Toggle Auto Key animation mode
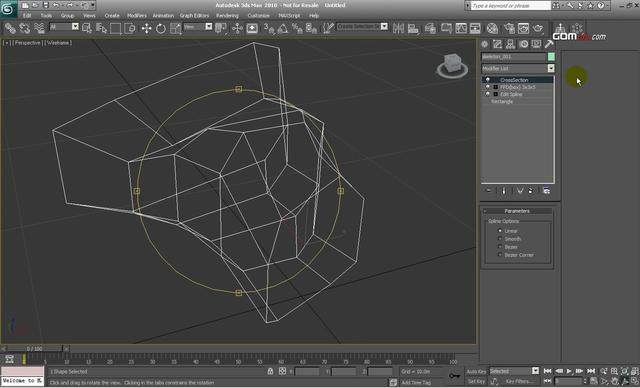This screenshot has width=640, height=388. 476,372
